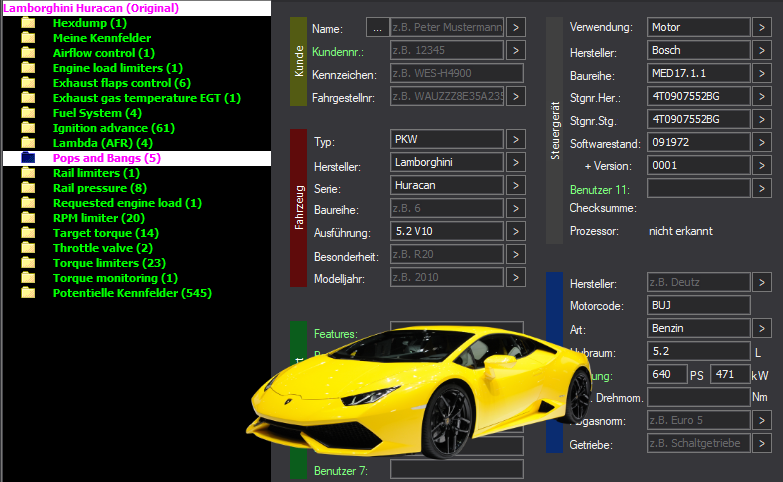The height and width of the screenshot is (482, 783).
Task: Open arrow list beside Softwarestand 091972
Action: (762, 142)
